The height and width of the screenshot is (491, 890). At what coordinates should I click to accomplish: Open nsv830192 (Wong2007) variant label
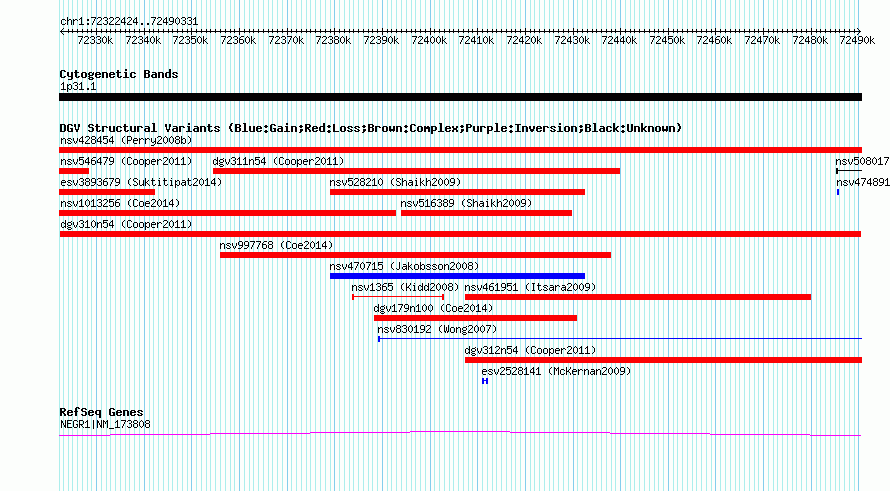[437, 329]
